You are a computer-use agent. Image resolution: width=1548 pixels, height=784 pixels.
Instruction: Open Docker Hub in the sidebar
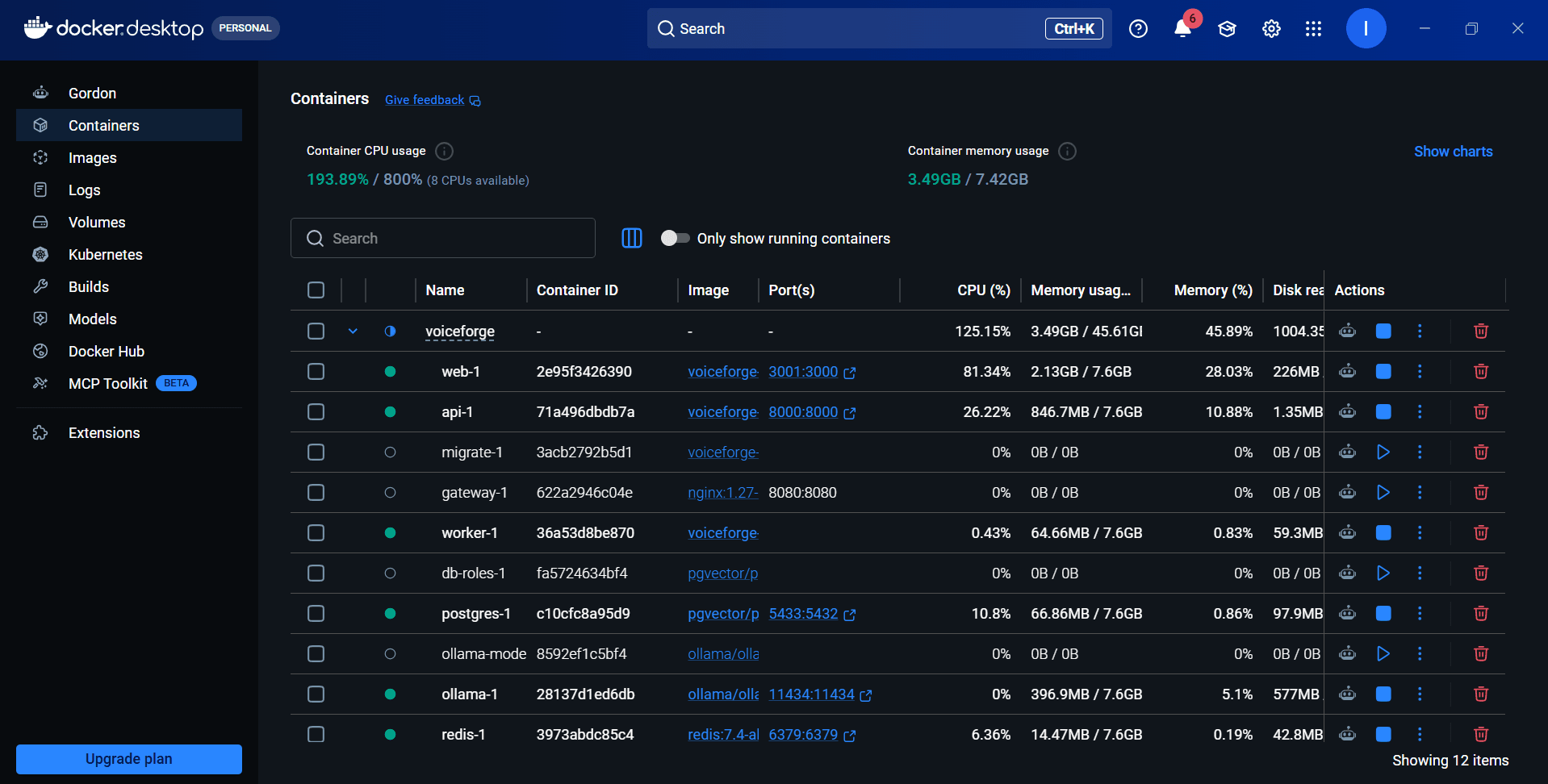129,351
